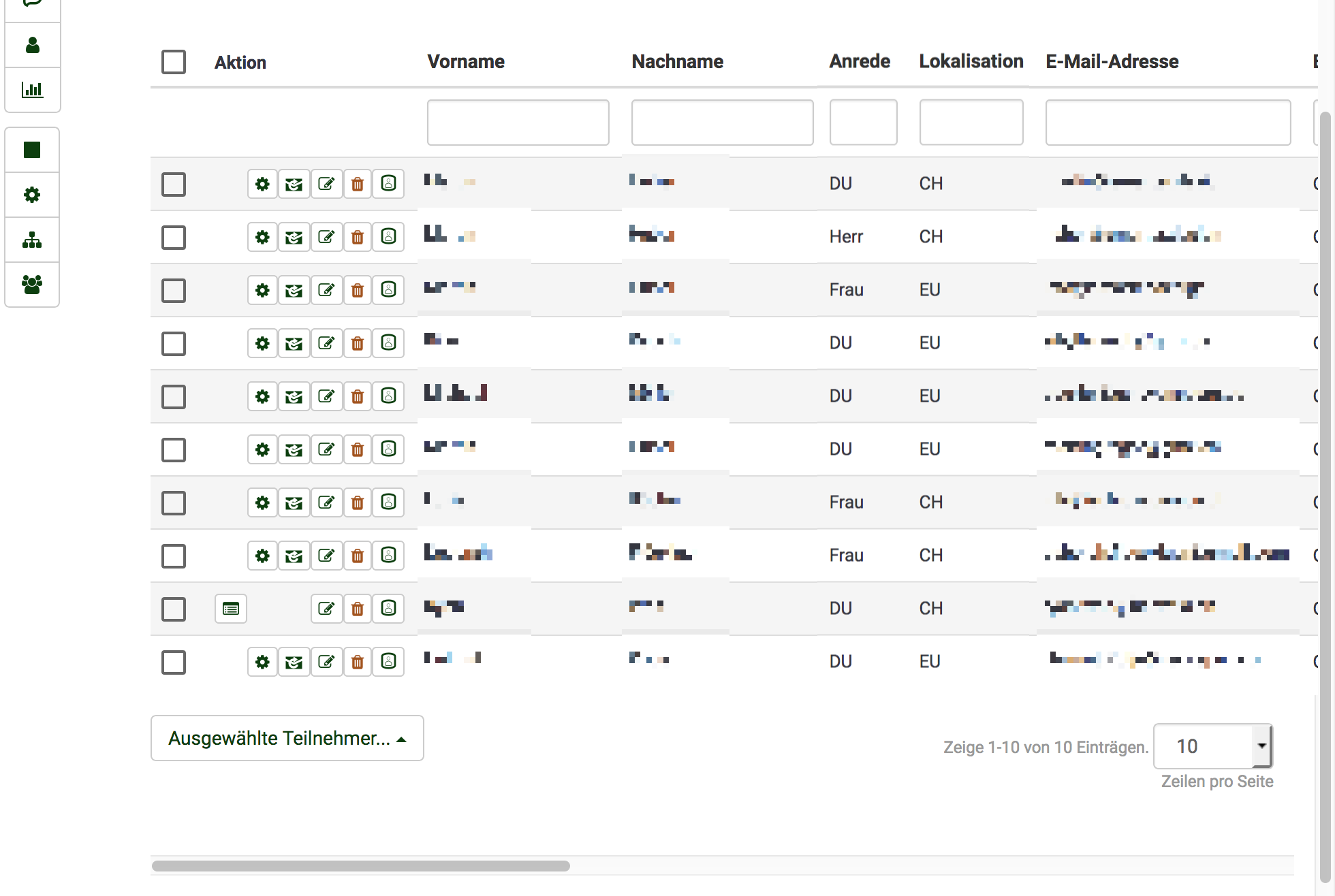
Task: Click the horizontal scrollbar at table bottom
Action: pos(361,866)
